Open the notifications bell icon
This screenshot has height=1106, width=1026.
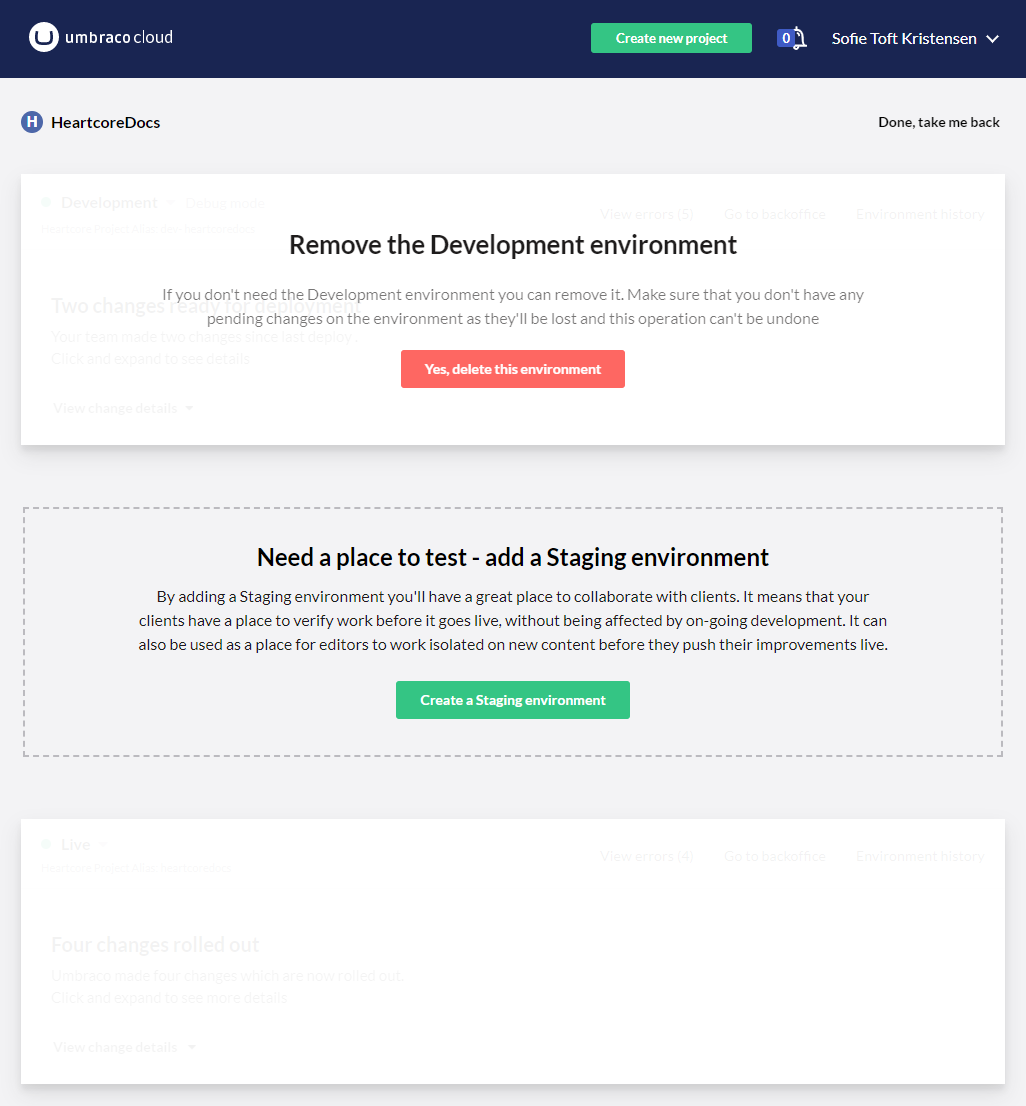click(x=800, y=39)
